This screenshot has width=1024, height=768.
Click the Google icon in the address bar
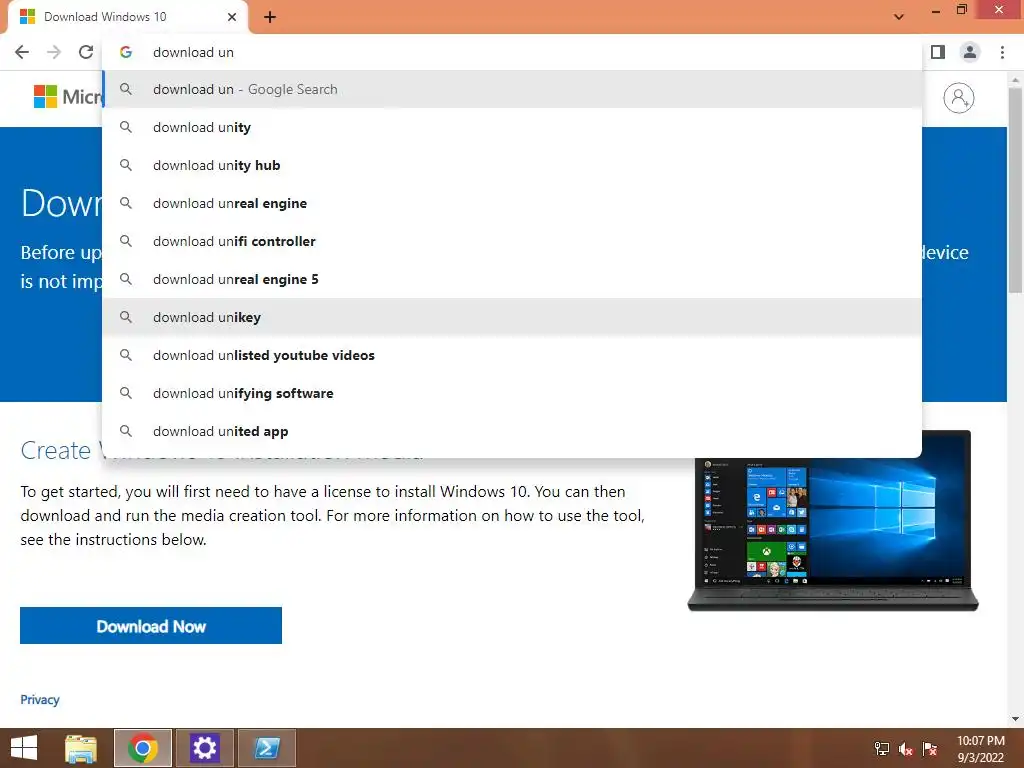click(126, 52)
